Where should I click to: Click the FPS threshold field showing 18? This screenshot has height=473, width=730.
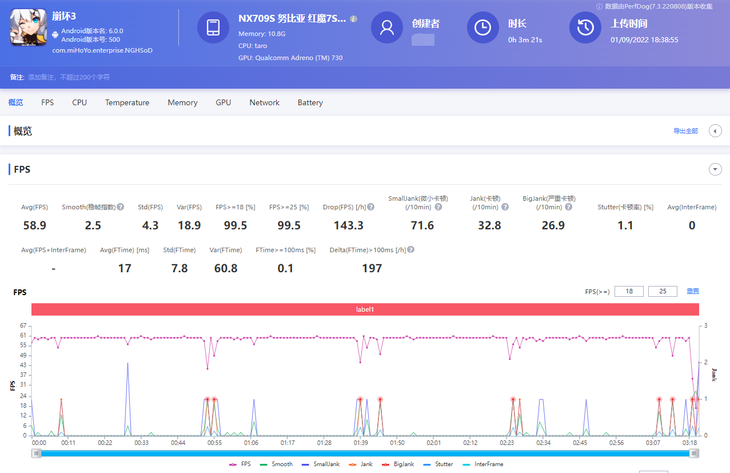click(629, 291)
